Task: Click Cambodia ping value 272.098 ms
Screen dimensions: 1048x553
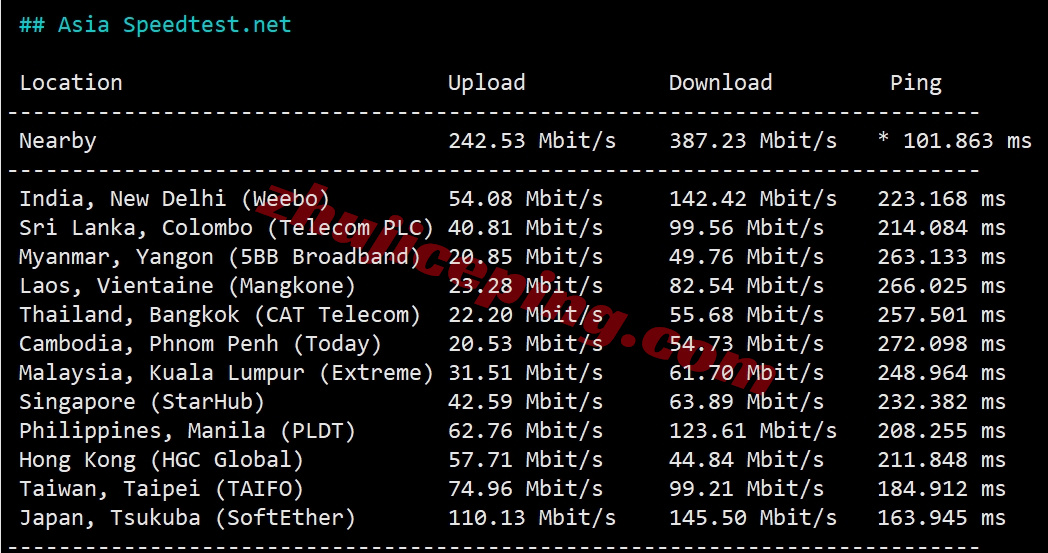Action: [x=941, y=344]
